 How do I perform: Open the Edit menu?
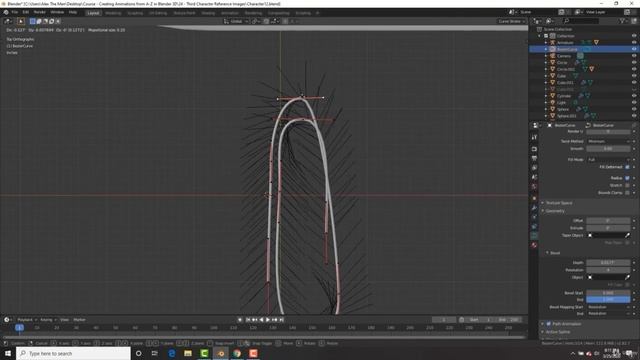tap(25, 12)
